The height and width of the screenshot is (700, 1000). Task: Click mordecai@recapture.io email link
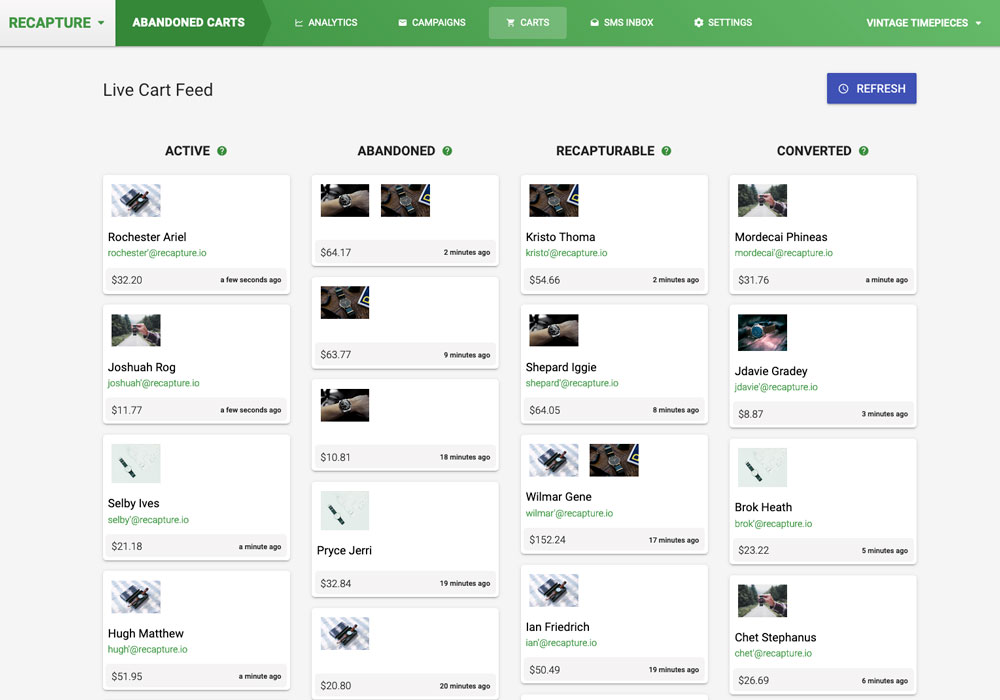pos(784,253)
